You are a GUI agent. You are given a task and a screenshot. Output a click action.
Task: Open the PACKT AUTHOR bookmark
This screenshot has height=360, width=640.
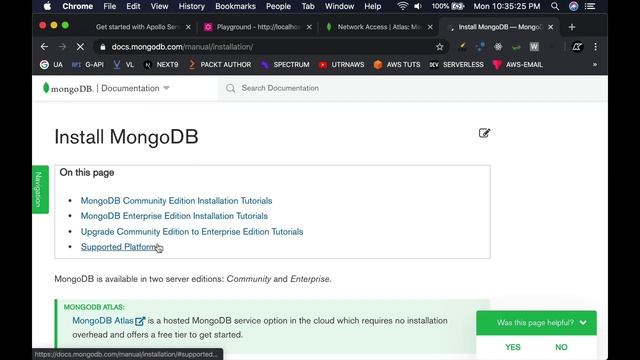[x=219, y=64]
